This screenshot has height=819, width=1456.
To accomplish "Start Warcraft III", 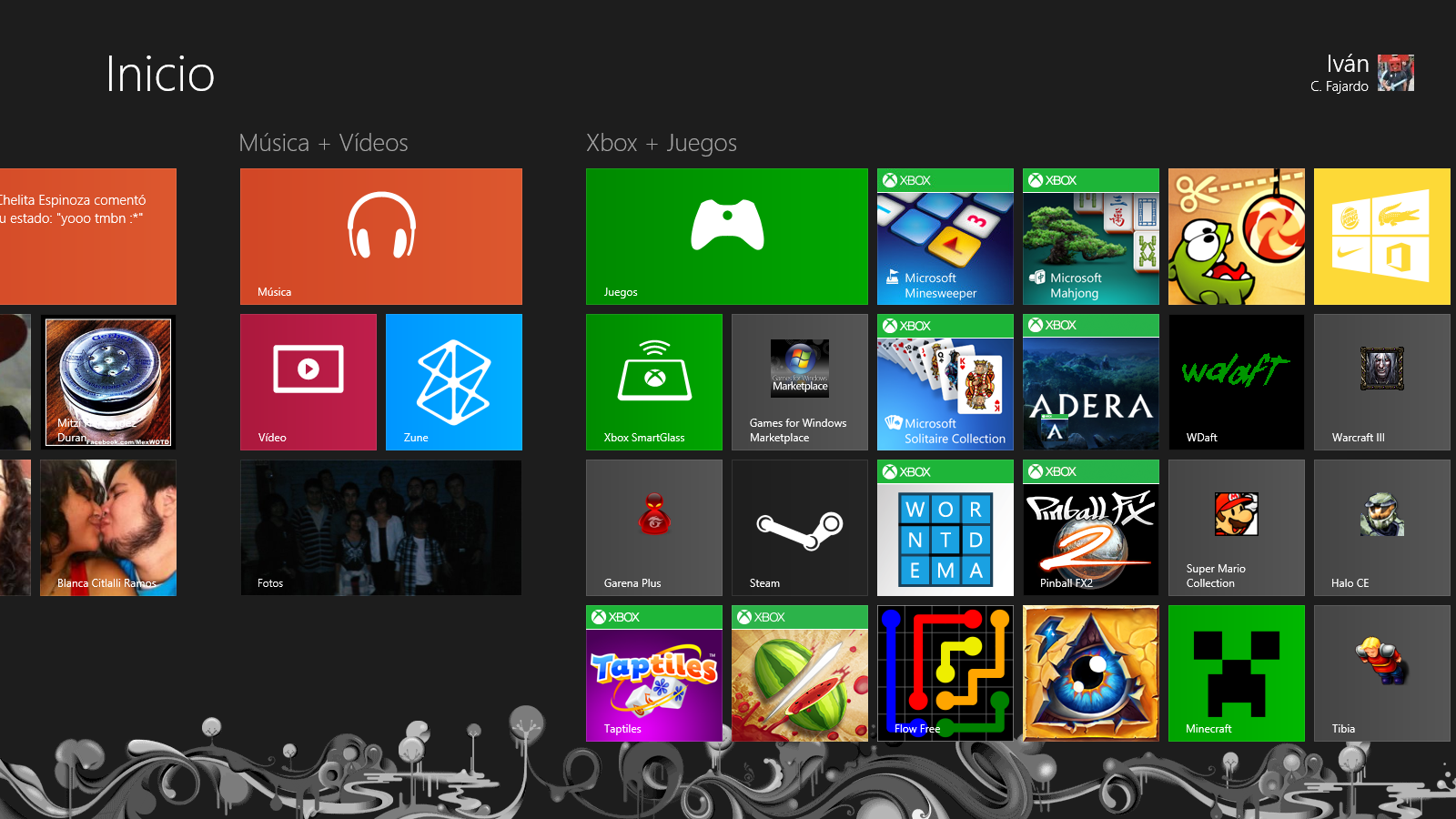I will tap(1382, 382).
